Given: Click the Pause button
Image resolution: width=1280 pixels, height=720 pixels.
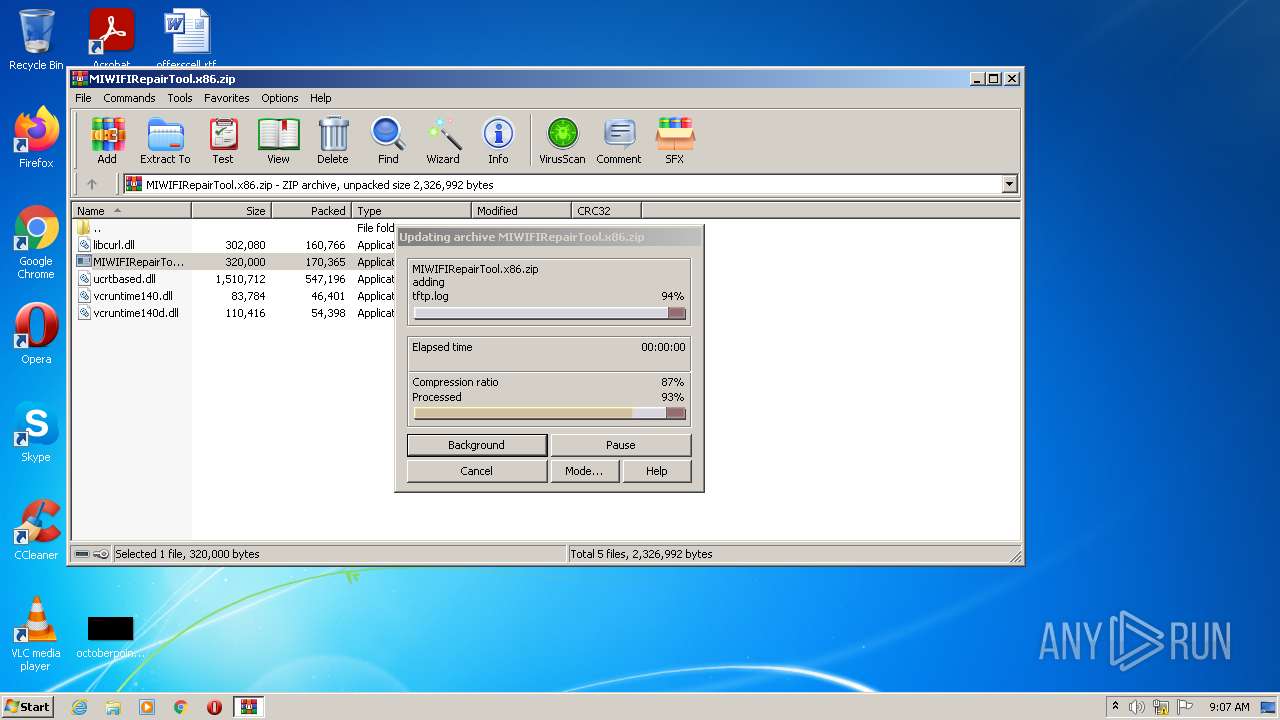Looking at the screenshot, I should tap(621, 445).
